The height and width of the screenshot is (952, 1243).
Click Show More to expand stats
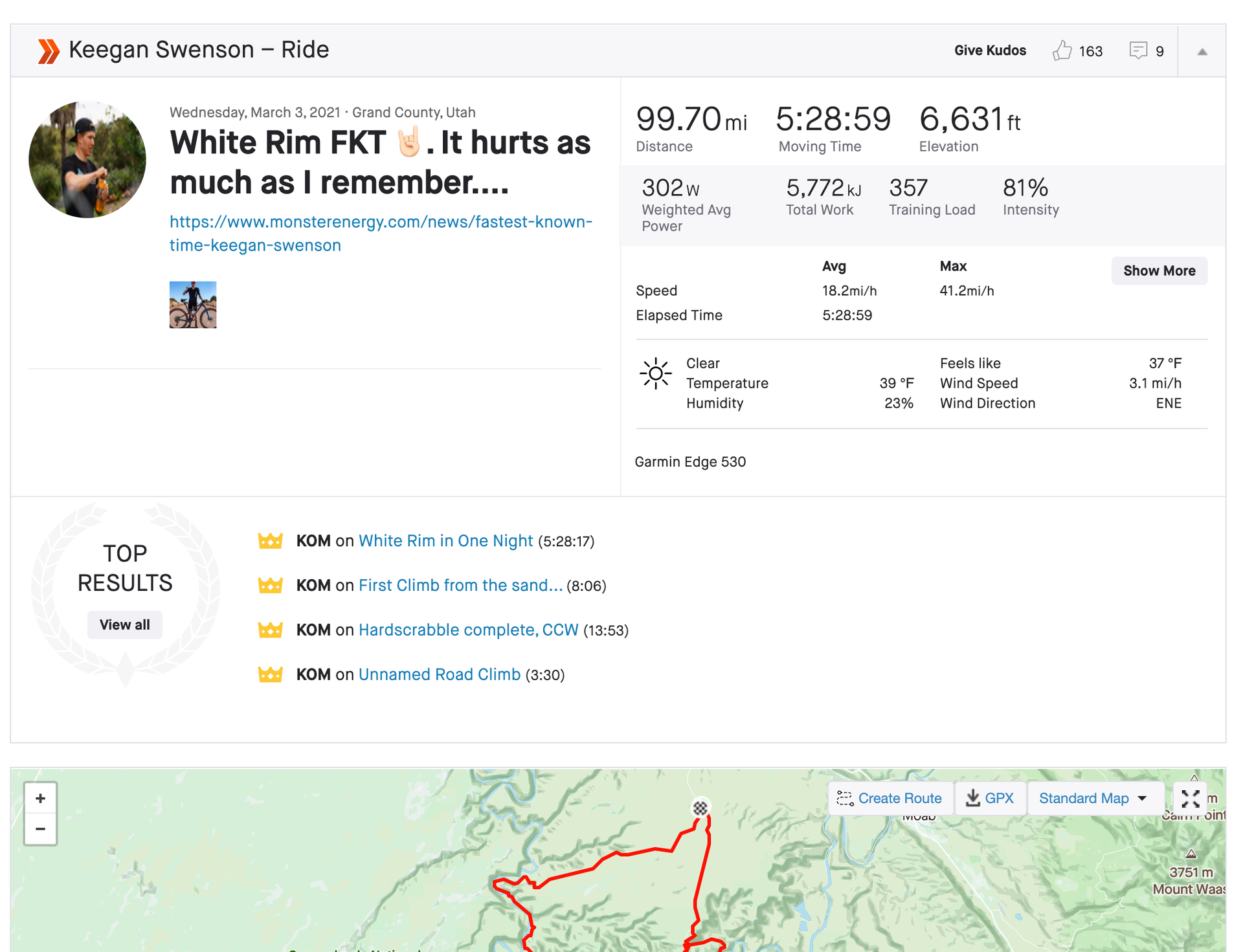click(1159, 271)
